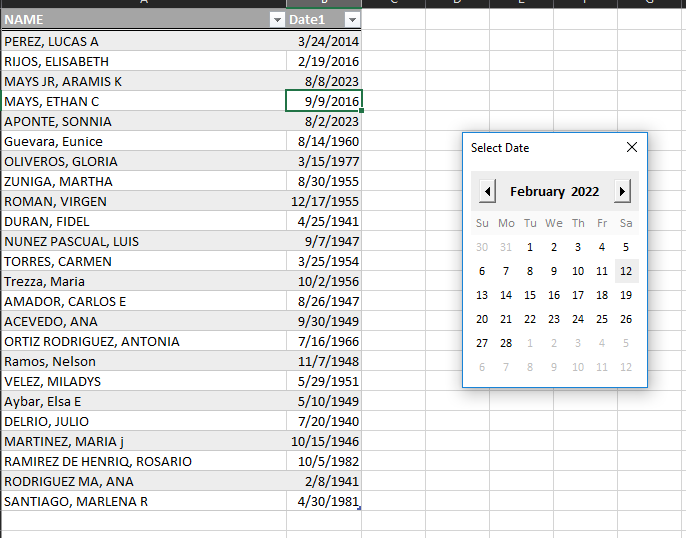Screen dimensions: 686x538
Task: Select cell Trezza, Maria
Action: [144, 282]
